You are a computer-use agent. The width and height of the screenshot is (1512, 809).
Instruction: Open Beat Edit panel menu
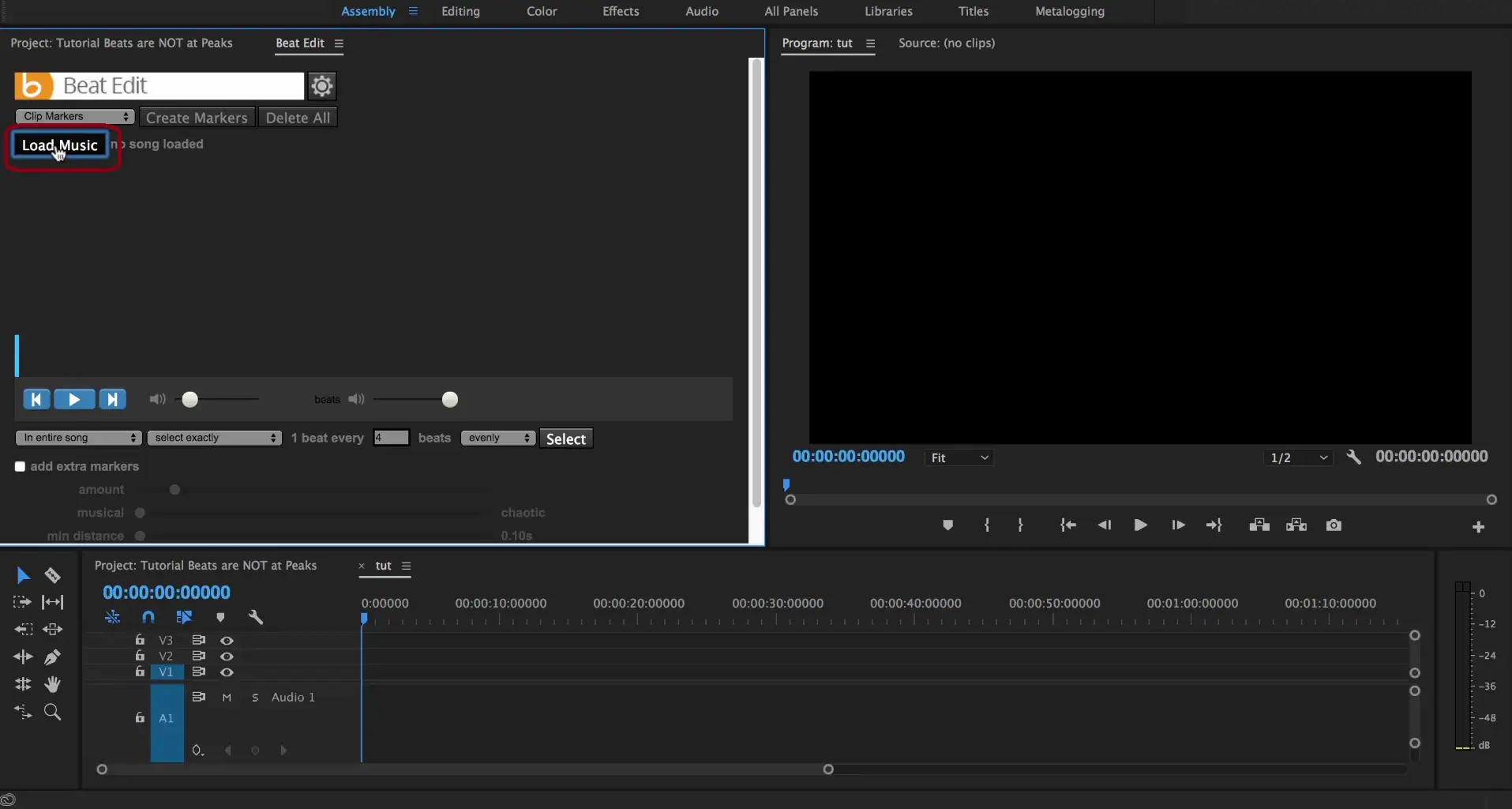pos(339,43)
